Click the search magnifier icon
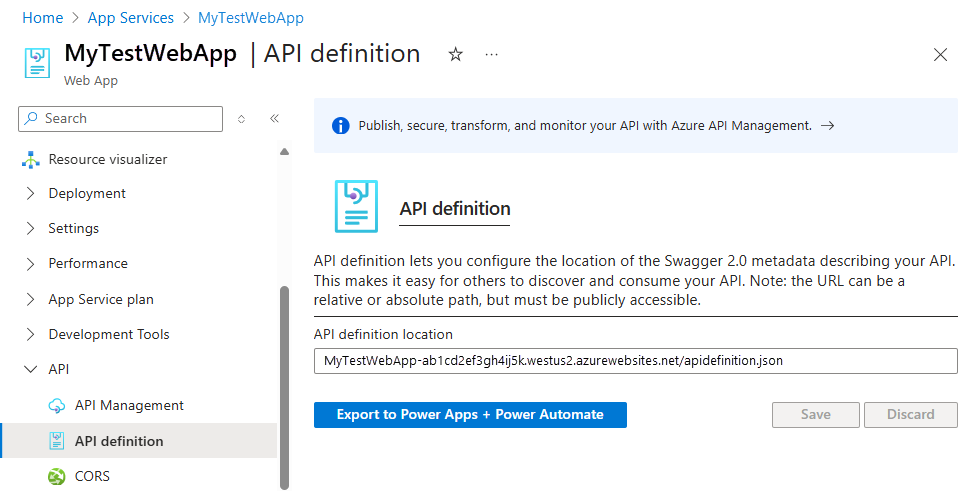 tap(31, 119)
